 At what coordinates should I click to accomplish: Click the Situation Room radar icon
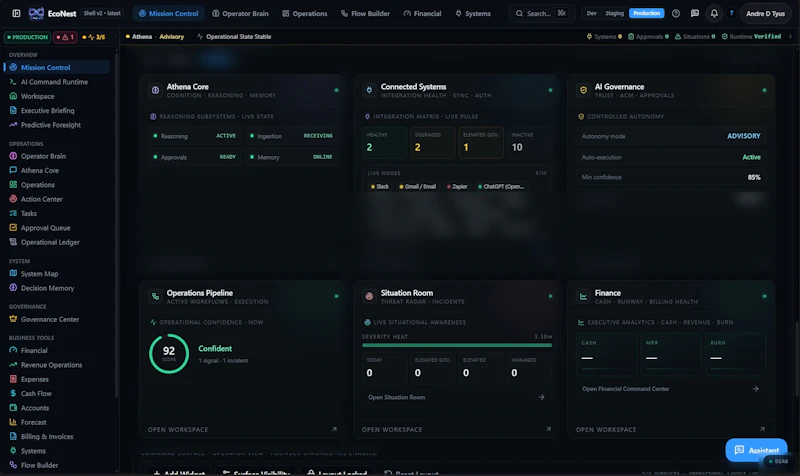click(369, 296)
